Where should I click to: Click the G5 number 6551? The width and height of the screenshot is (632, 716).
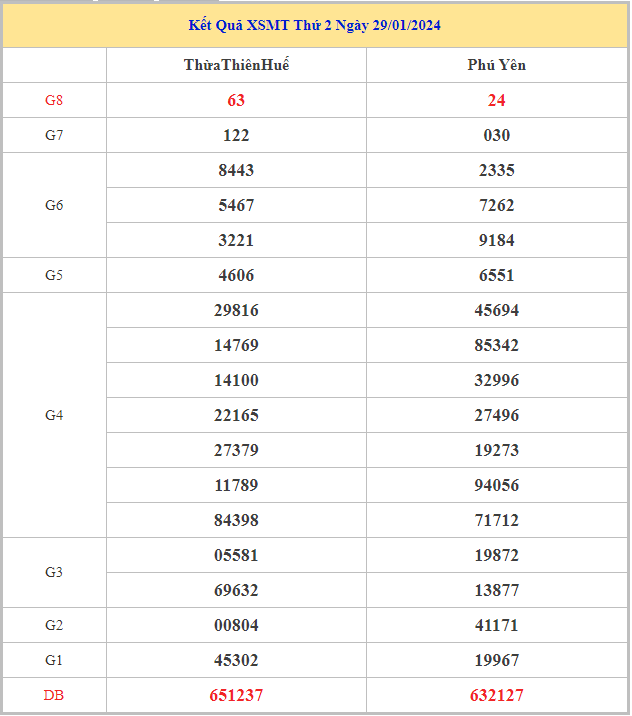click(496, 275)
